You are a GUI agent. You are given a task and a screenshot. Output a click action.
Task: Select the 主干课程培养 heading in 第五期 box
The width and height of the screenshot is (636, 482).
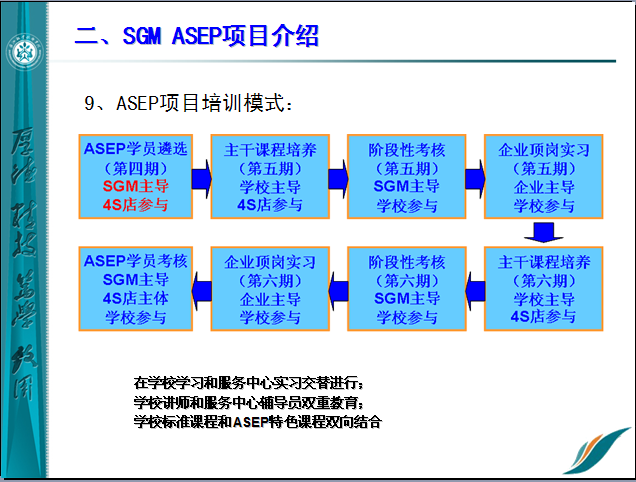270,150
